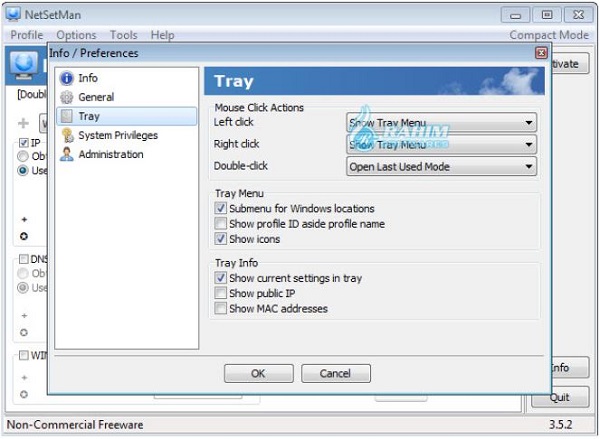The height and width of the screenshot is (439, 600).
Task: Click the OK button
Action: (x=259, y=373)
